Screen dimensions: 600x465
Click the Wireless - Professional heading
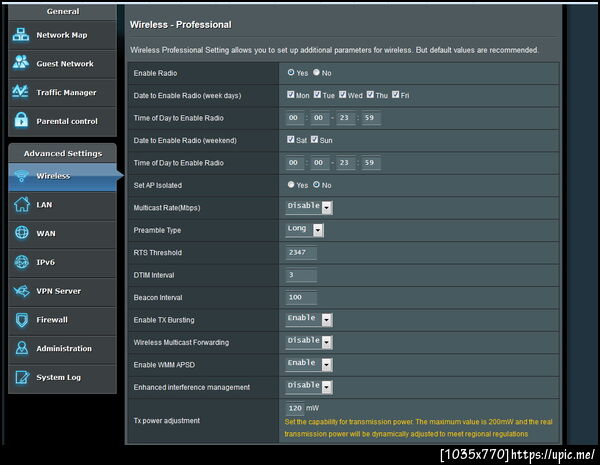pyautogui.click(x=181, y=25)
